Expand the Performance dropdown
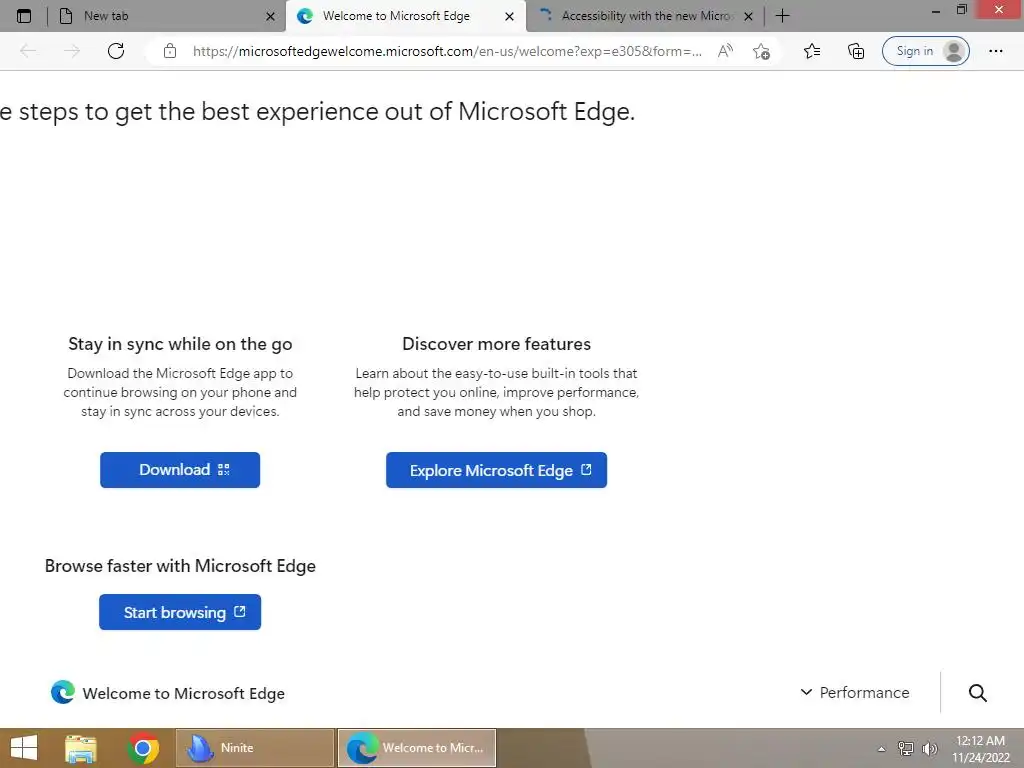 [855, 692]
